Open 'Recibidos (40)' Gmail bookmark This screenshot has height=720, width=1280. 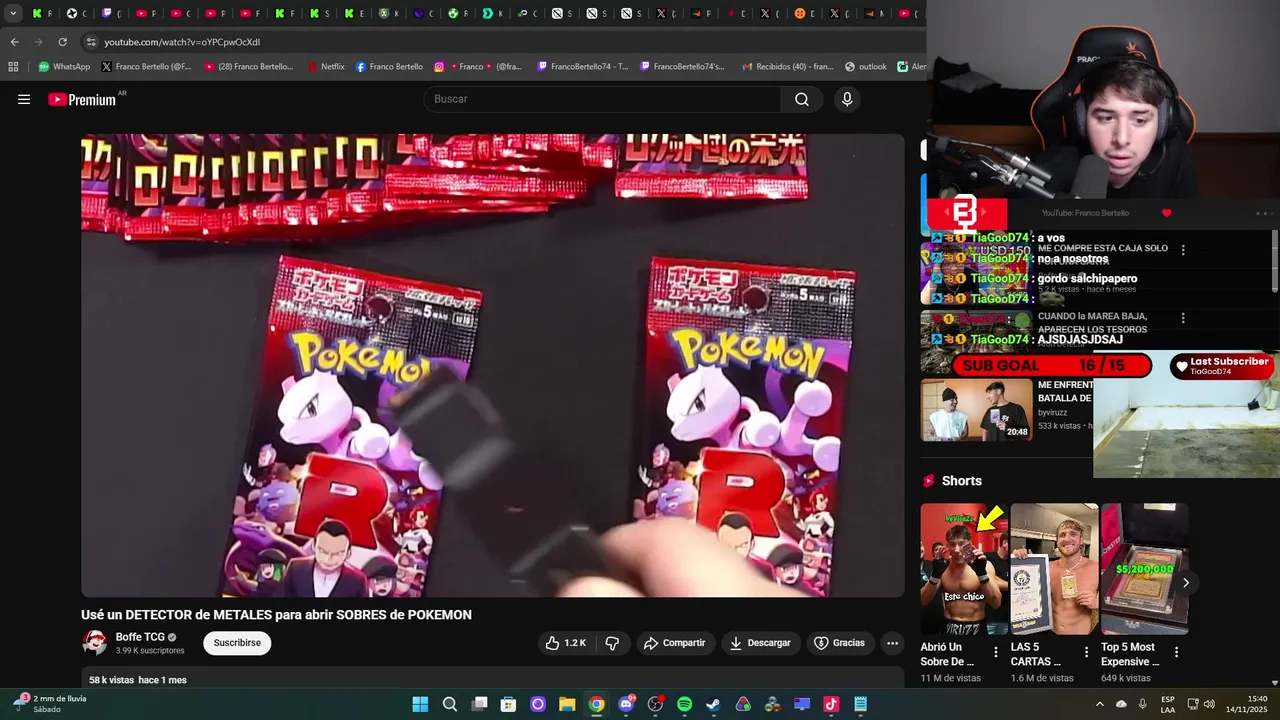(x=788, y=67)
